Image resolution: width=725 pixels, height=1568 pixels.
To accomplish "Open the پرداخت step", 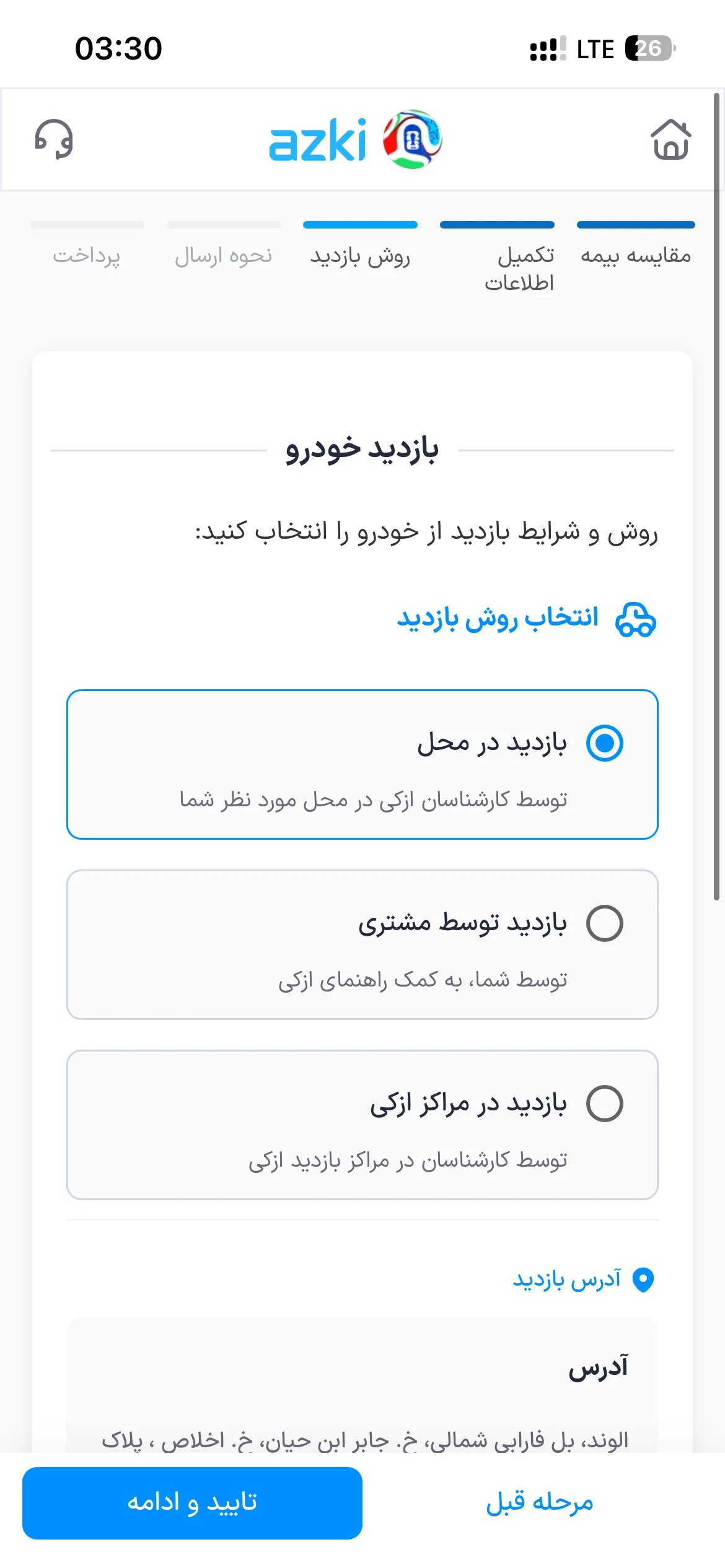I will pos(87,245).
